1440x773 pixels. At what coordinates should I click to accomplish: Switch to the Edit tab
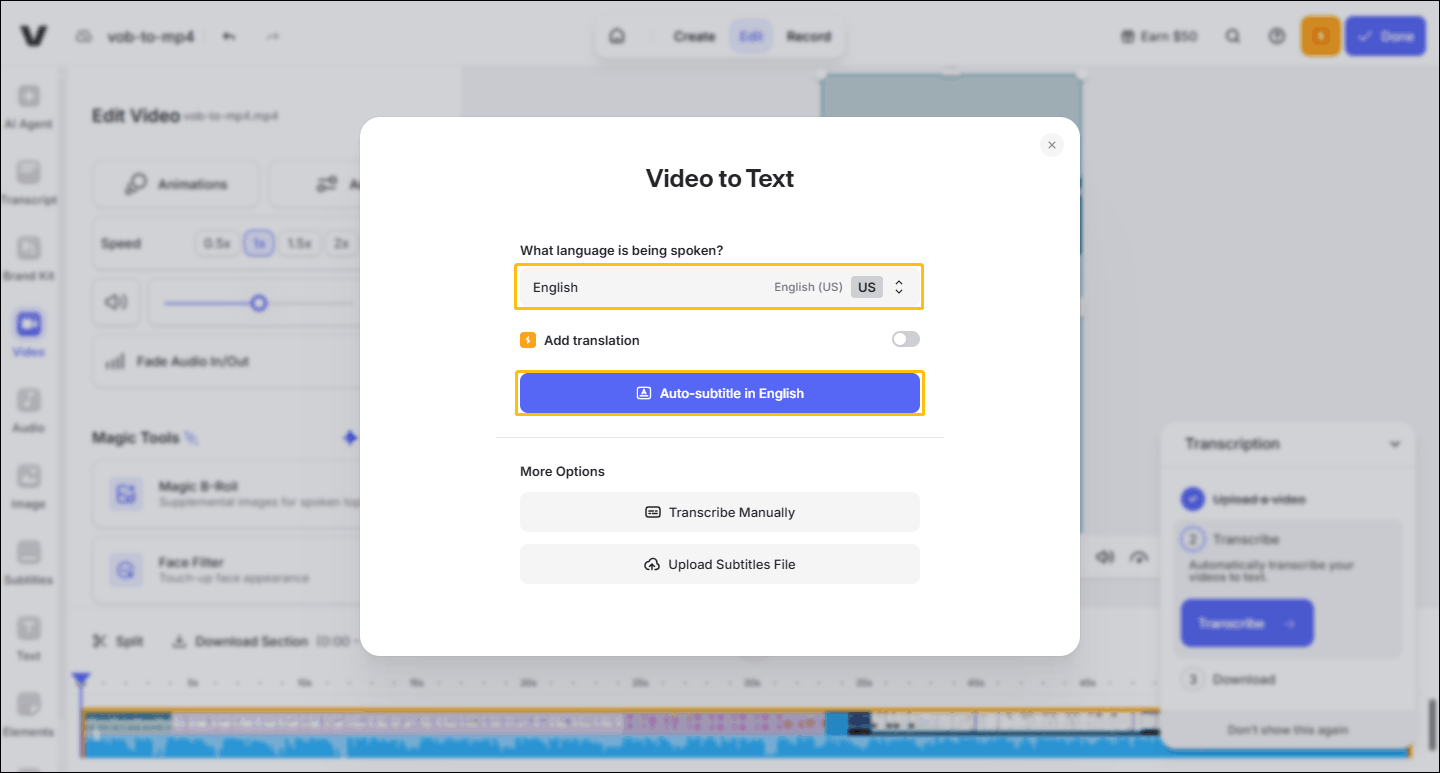click(751, 37)
